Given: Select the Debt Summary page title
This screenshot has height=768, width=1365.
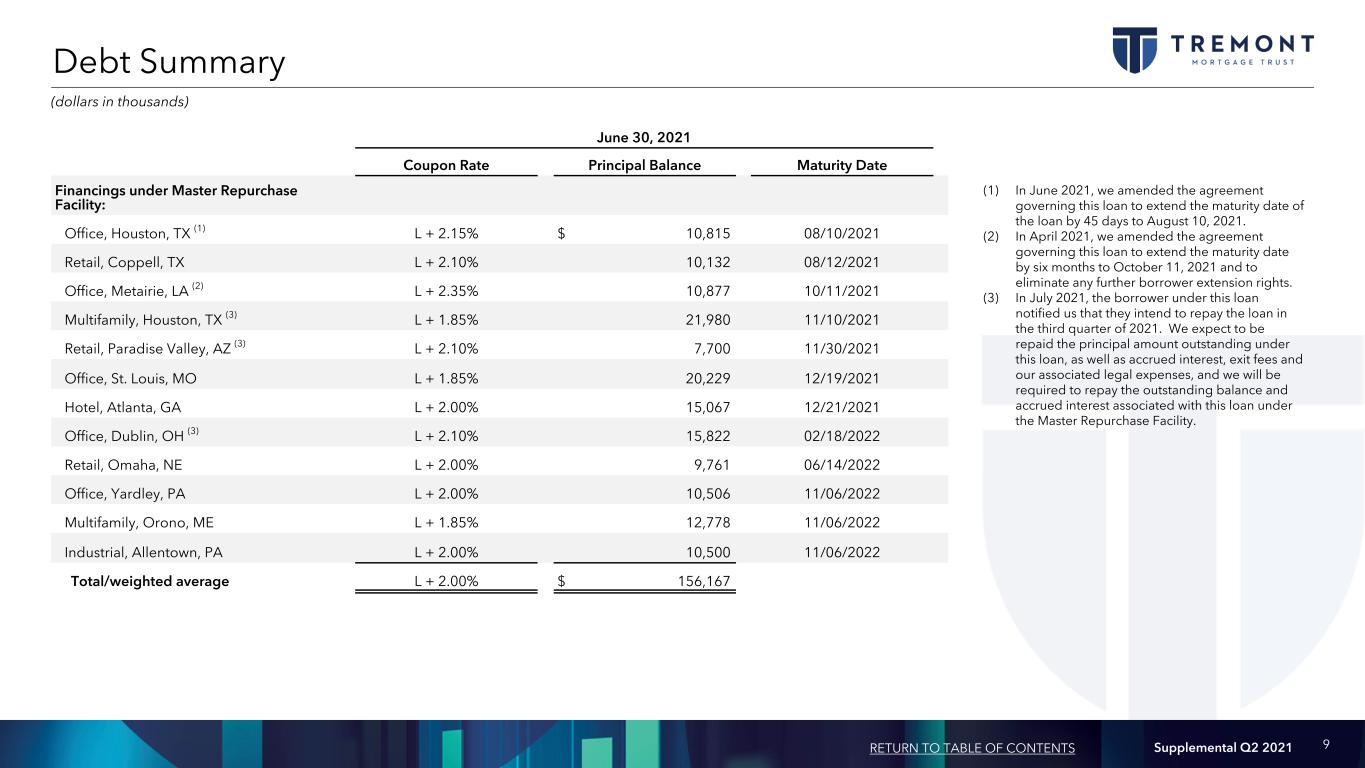Looking at the screenshot, I should (x=169, y=62).
